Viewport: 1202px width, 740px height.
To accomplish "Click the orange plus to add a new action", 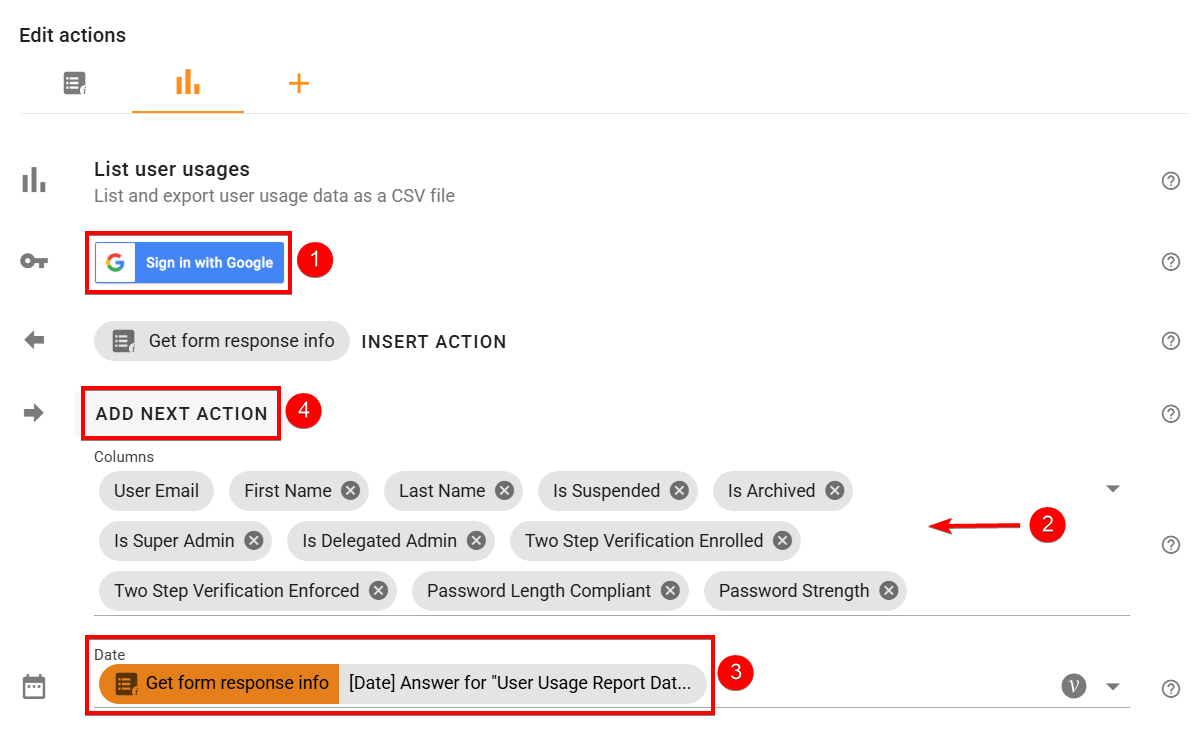I will (298, 83).
